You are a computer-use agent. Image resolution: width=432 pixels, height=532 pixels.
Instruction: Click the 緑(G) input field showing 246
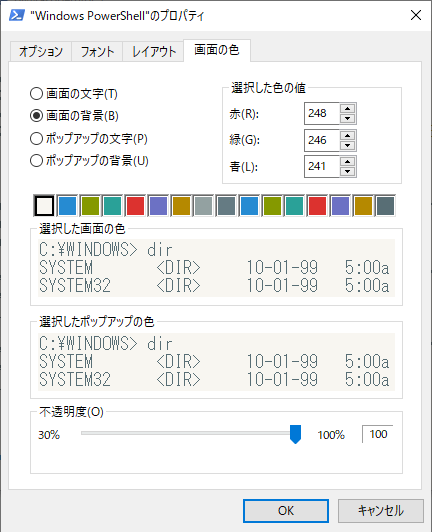click(x=322, y=140)
